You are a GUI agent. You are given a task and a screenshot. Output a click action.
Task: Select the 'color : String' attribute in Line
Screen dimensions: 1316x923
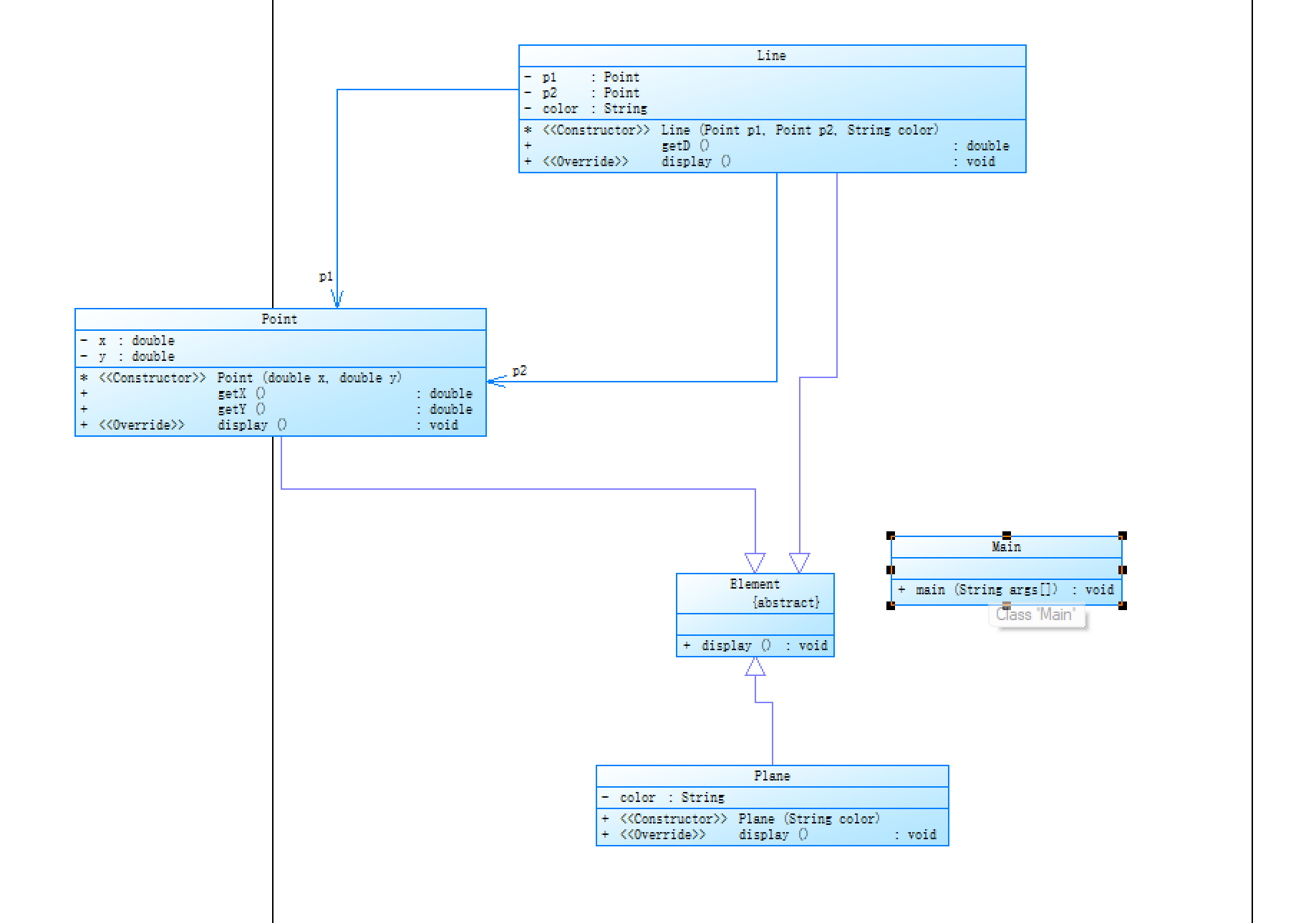(x=586, y=109)
